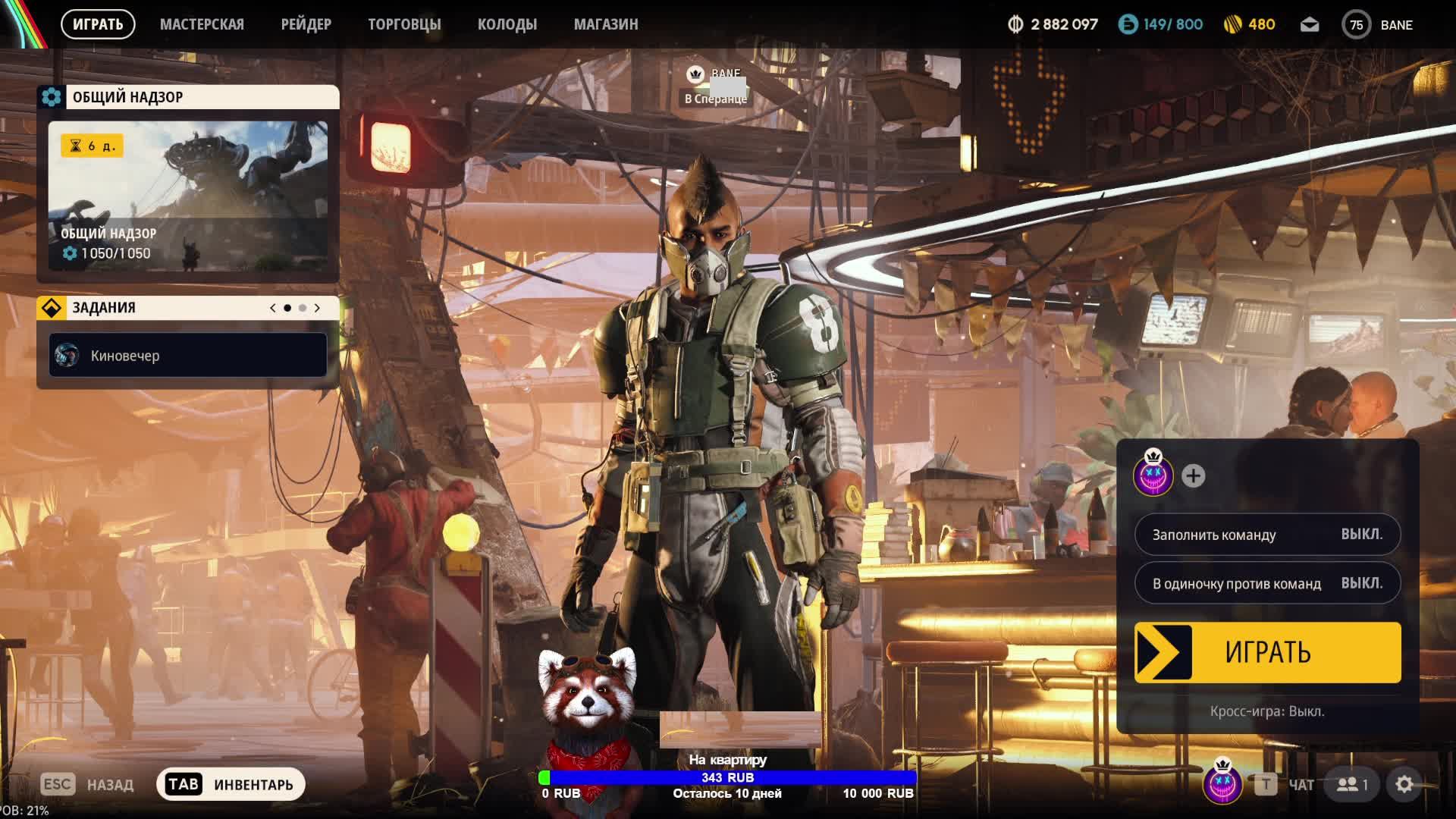Switch to Торговцы tab
This screenshot has width=1456, height=819.
click(x=404, y=24)
